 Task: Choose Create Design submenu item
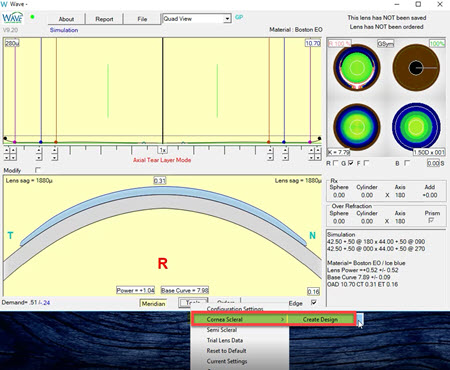coord(320,319)
